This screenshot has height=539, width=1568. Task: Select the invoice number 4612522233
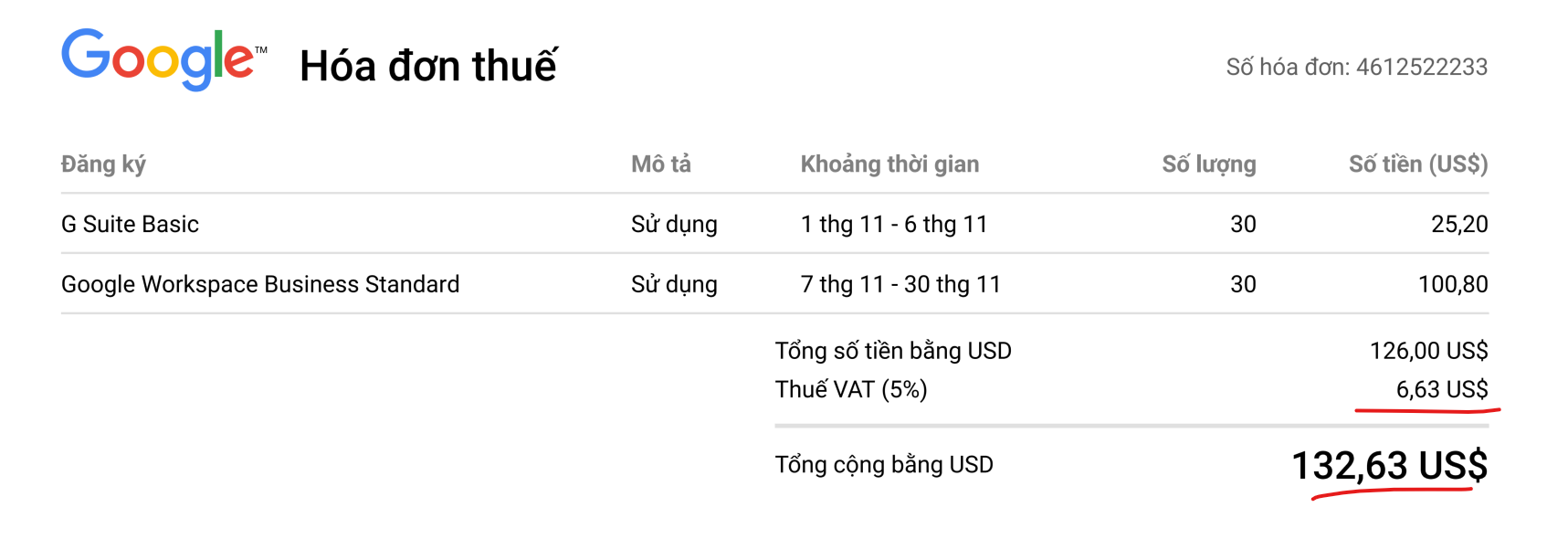coord(1421,67)
